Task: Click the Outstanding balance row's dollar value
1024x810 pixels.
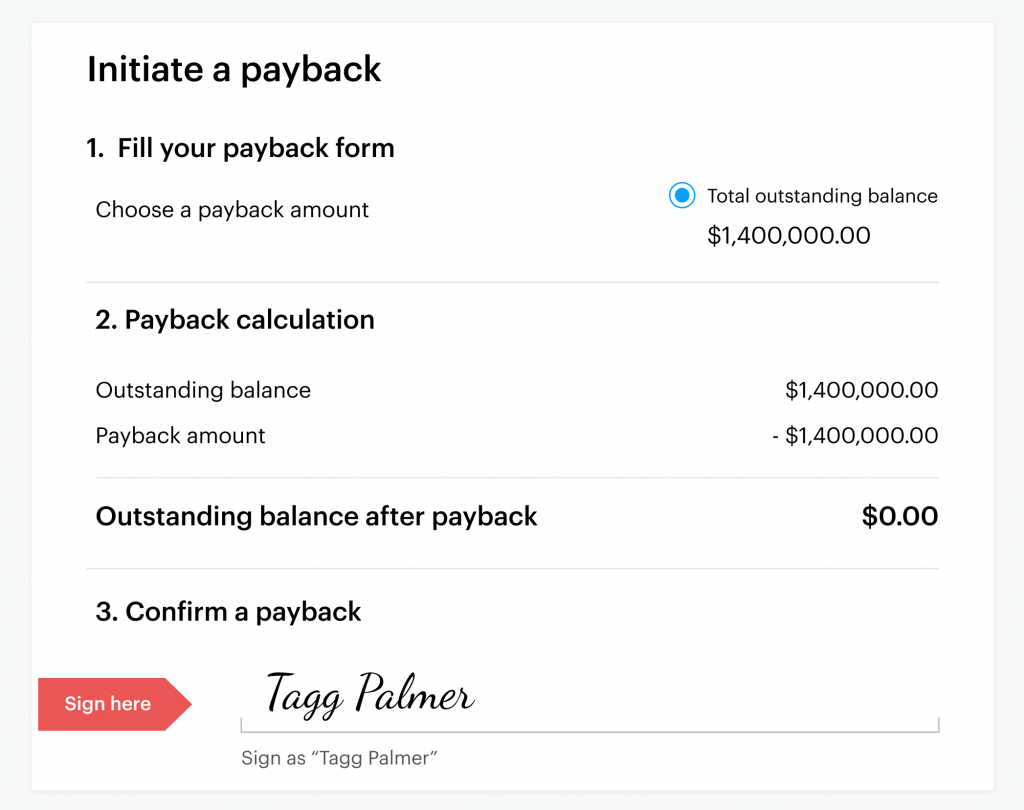Action: coord(861,390)
